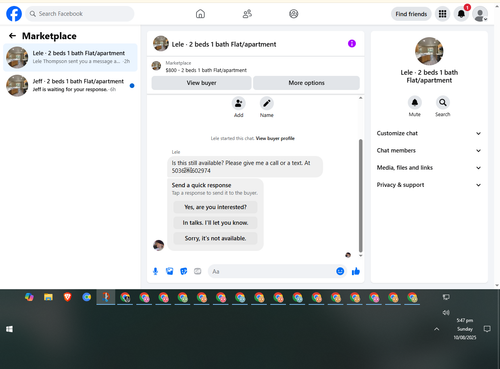Record a voice clip with microphone
This screenshot has width=500, height=369.
click(155, 271)
